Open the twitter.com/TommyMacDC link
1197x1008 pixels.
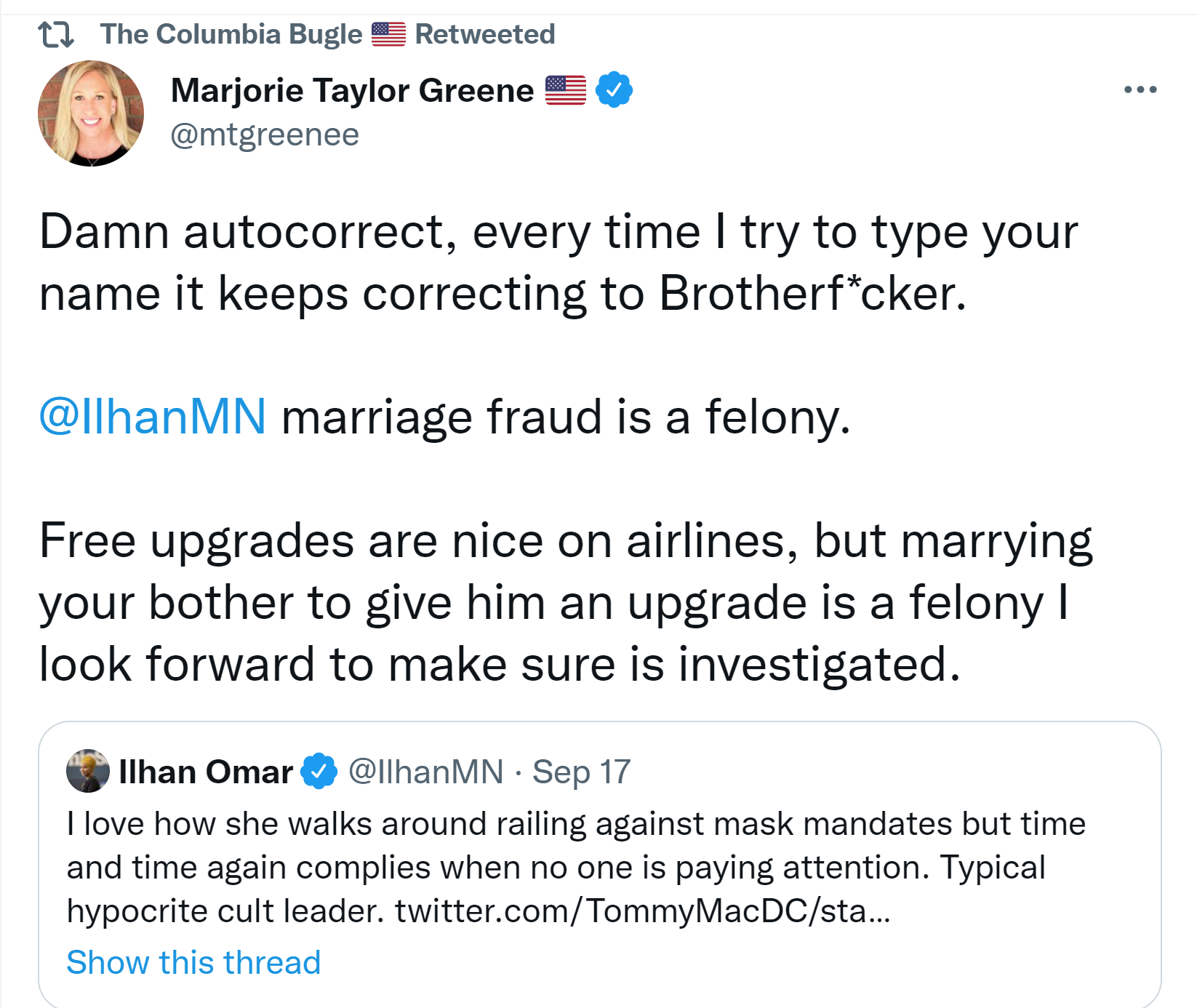tap(642, 911)
